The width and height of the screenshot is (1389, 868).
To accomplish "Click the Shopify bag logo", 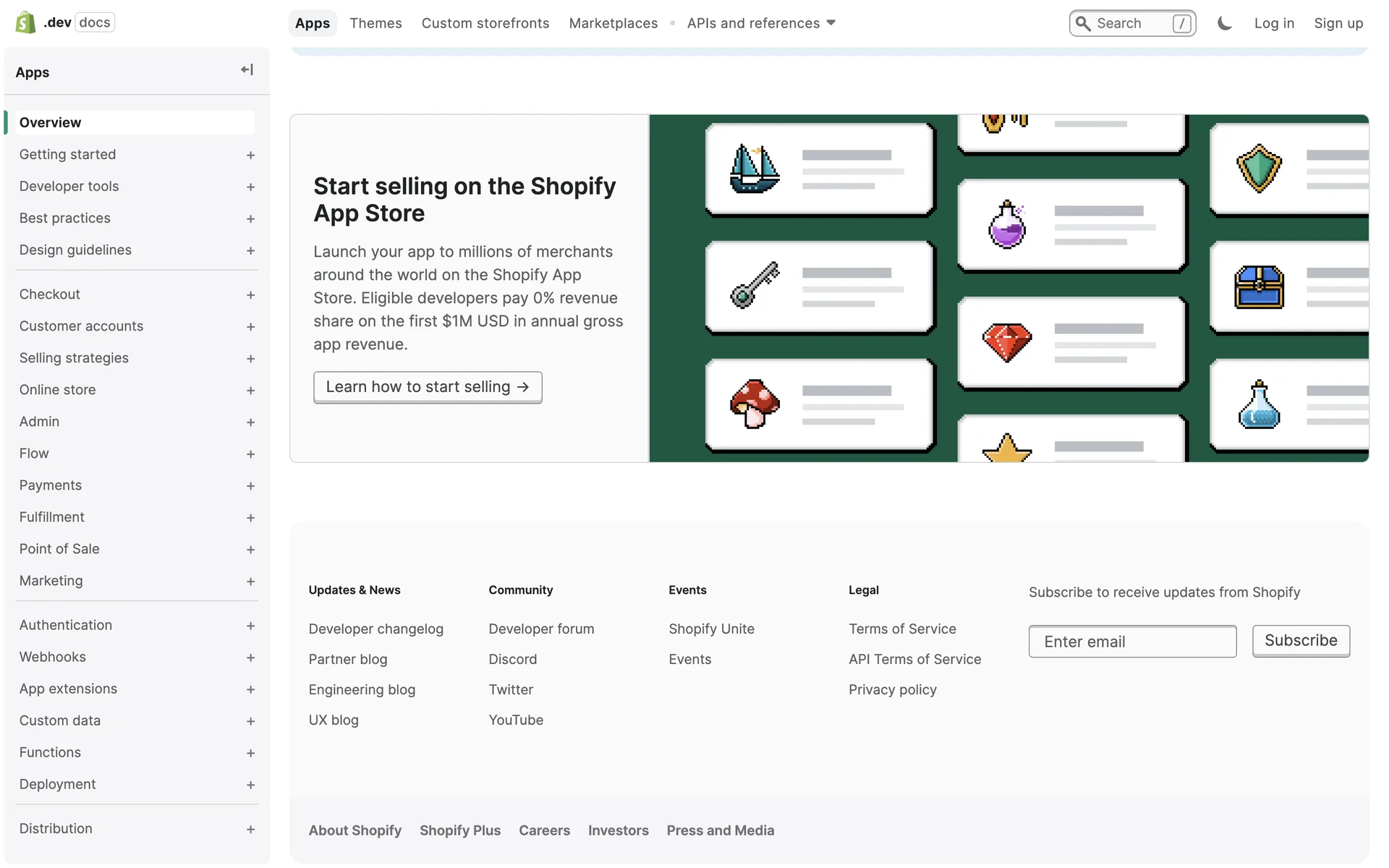I will coord(26,22).
